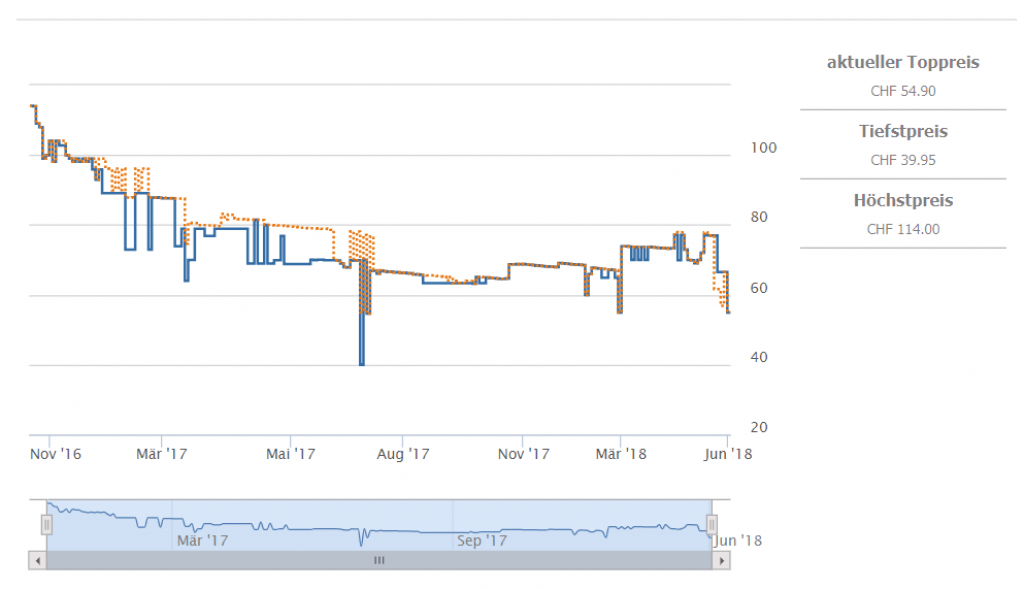Click the right navigator range handle

tap(712, 524)
